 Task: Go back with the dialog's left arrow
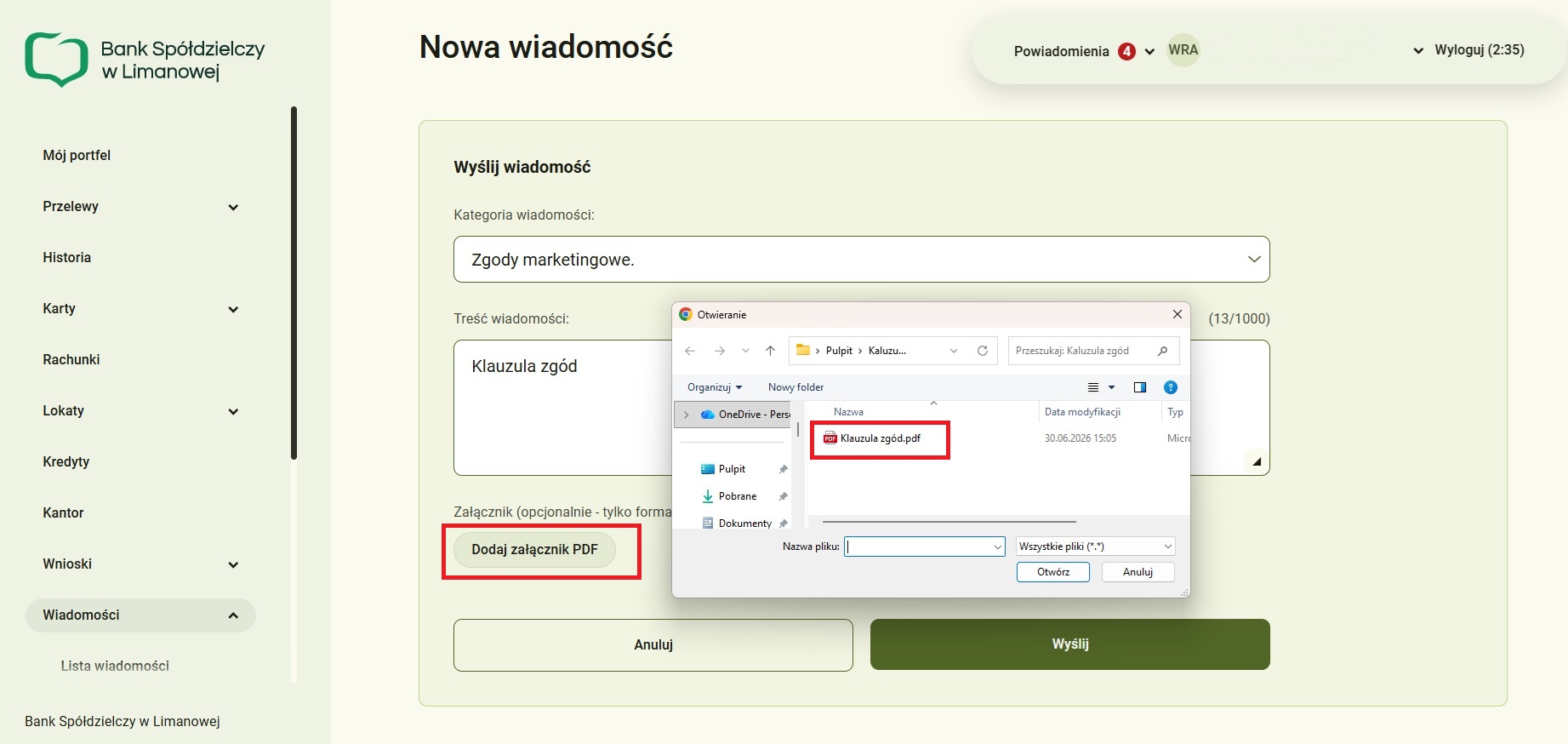tap(690, 351)
